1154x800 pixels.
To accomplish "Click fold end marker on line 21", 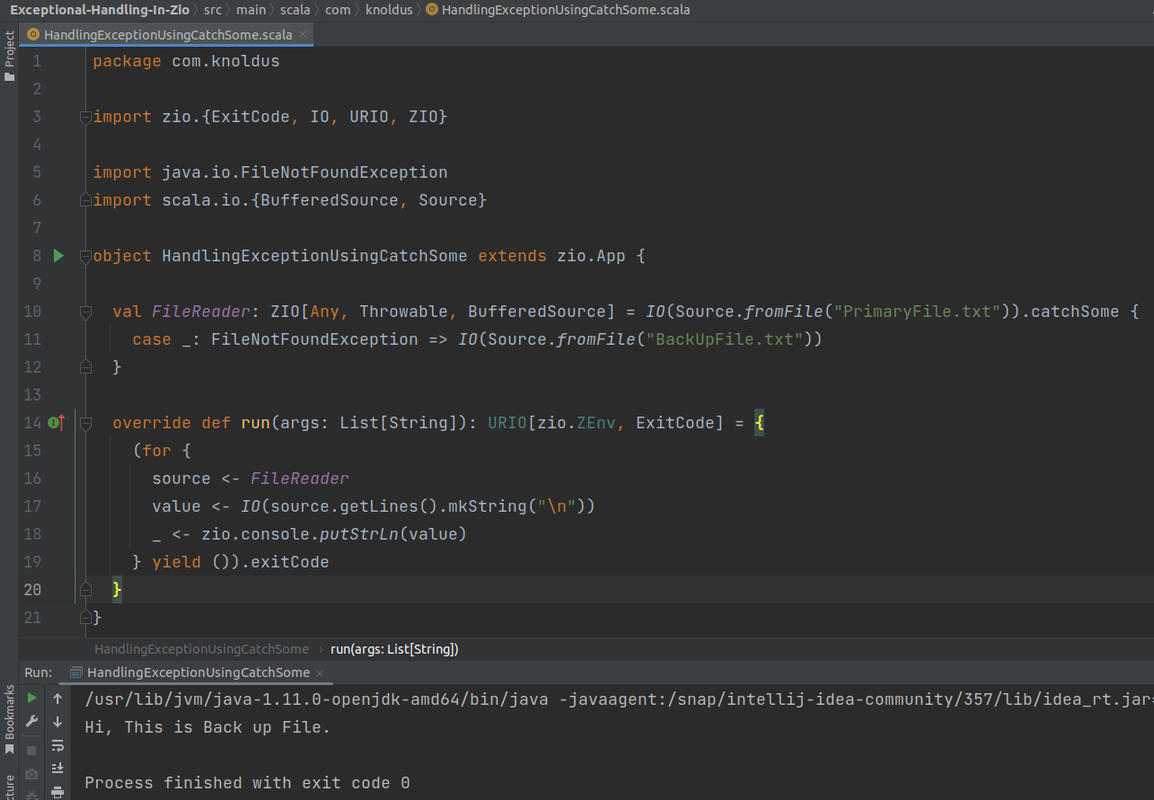I will tap(85, 617).
